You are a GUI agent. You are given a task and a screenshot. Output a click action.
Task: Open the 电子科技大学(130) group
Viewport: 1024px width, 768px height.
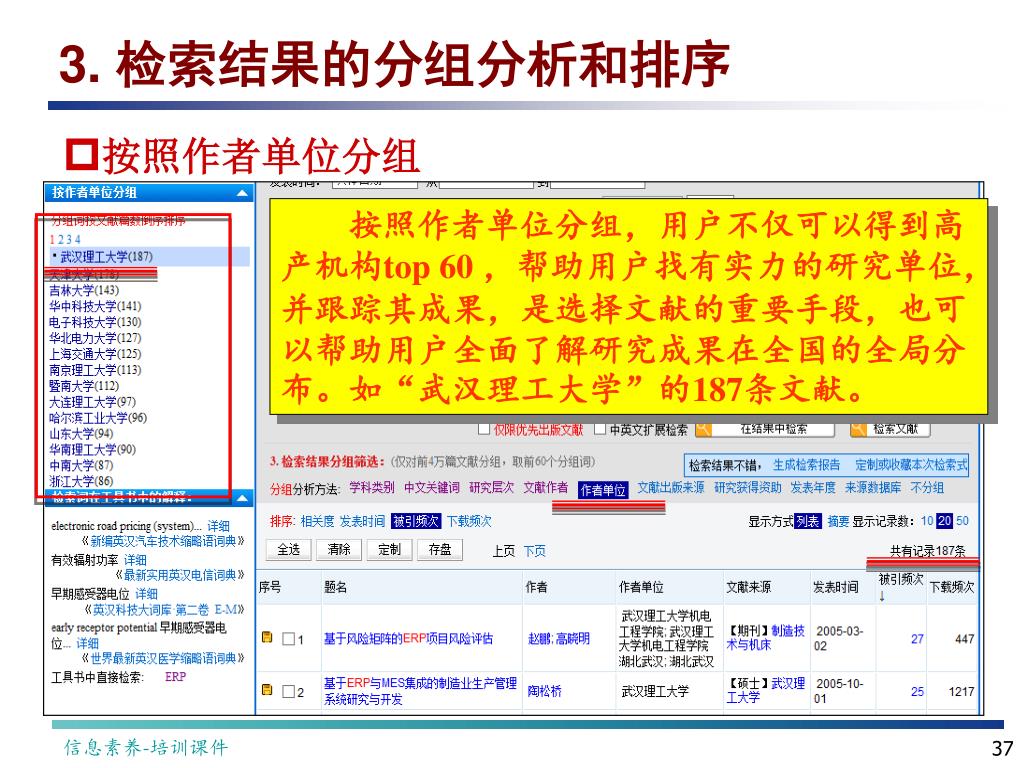(x=95, y=322)
